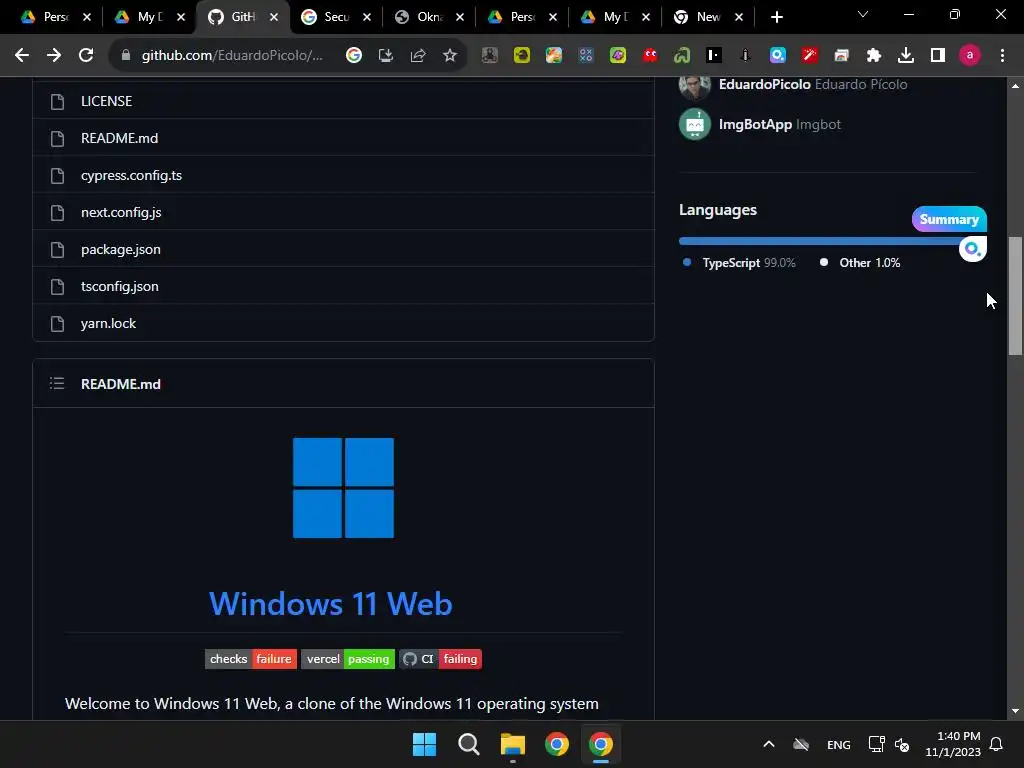Open the README outline list icon
This screenshot has height=768, width=1024.
(x=57, y=383)
